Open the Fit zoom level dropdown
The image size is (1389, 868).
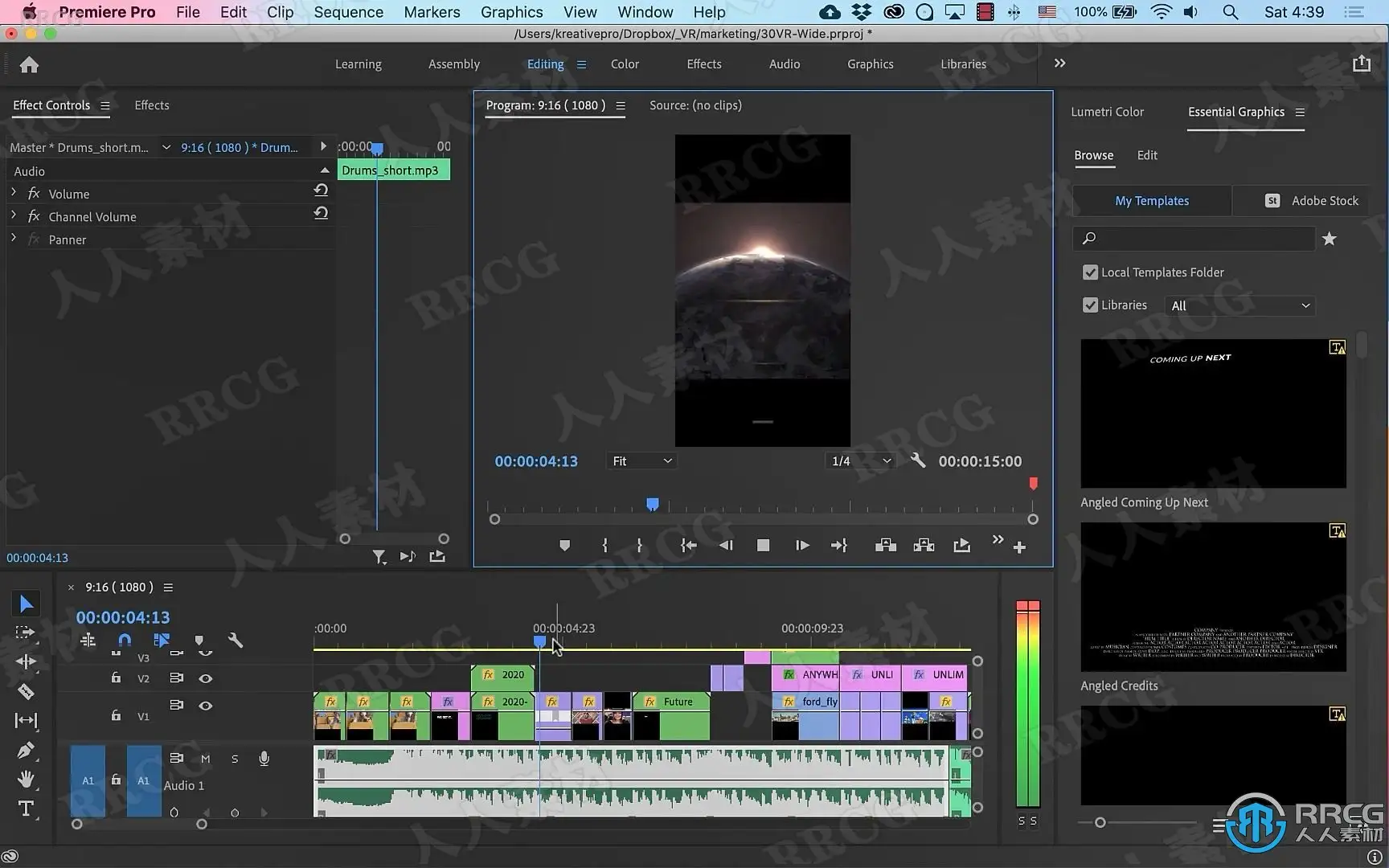point(641,461)
